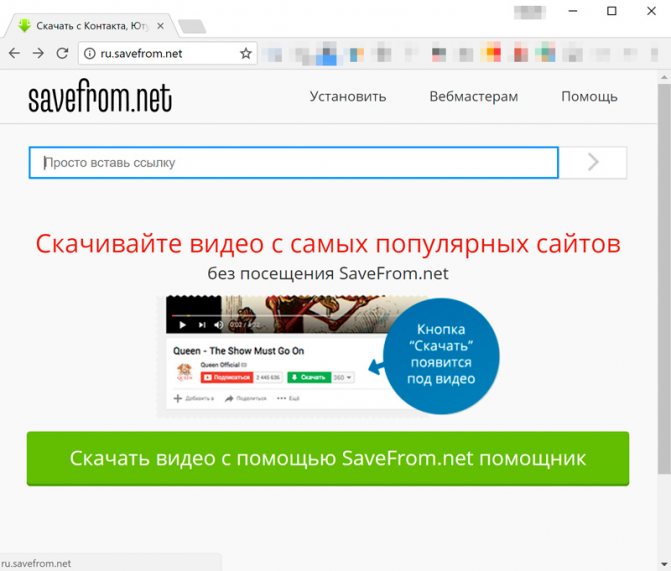
Task: Maximize the browser window
Action: pyautogui.click(x=612, y=11)
